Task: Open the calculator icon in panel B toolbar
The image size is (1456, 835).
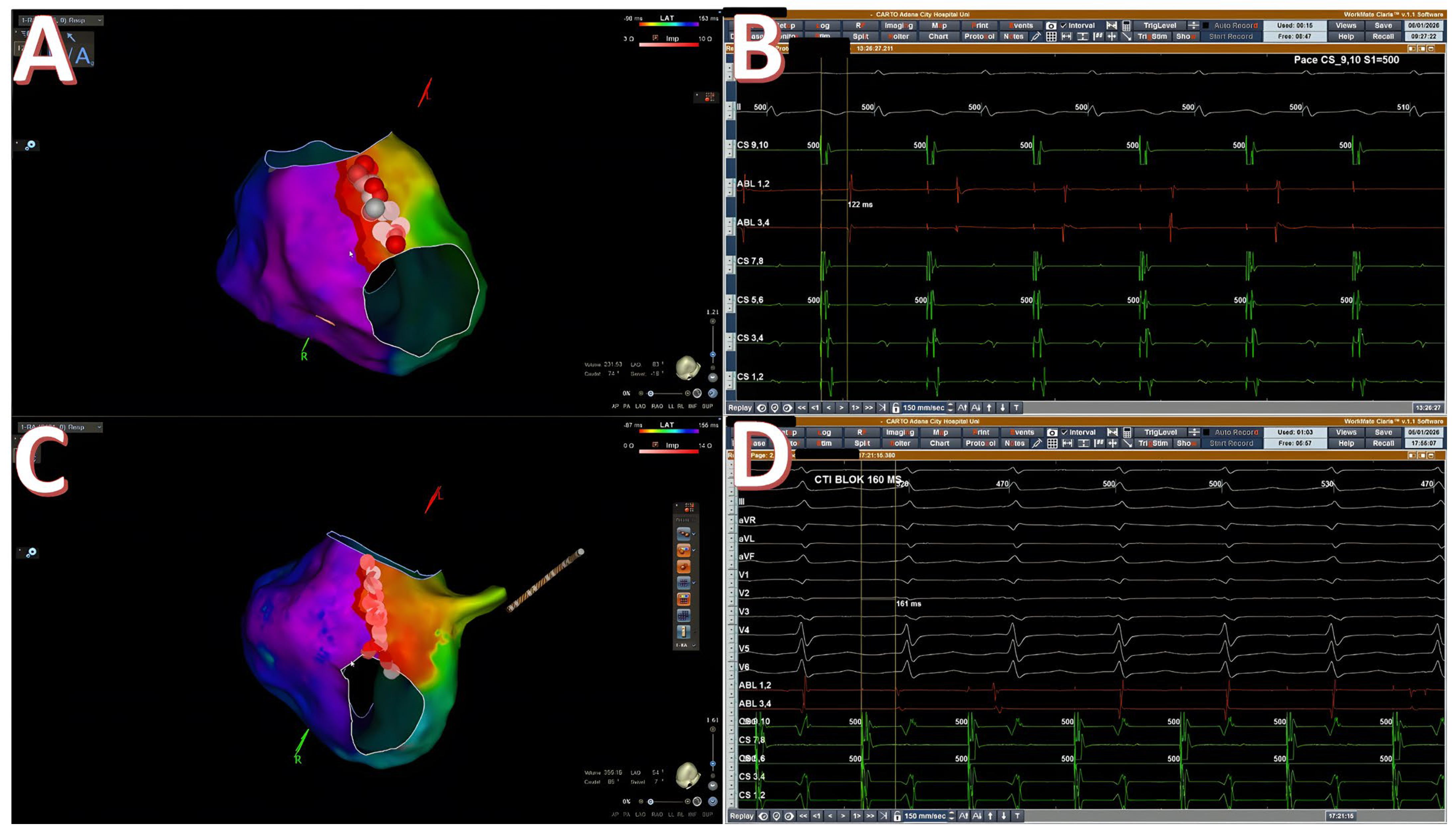Action: [x=1127, y=26]
